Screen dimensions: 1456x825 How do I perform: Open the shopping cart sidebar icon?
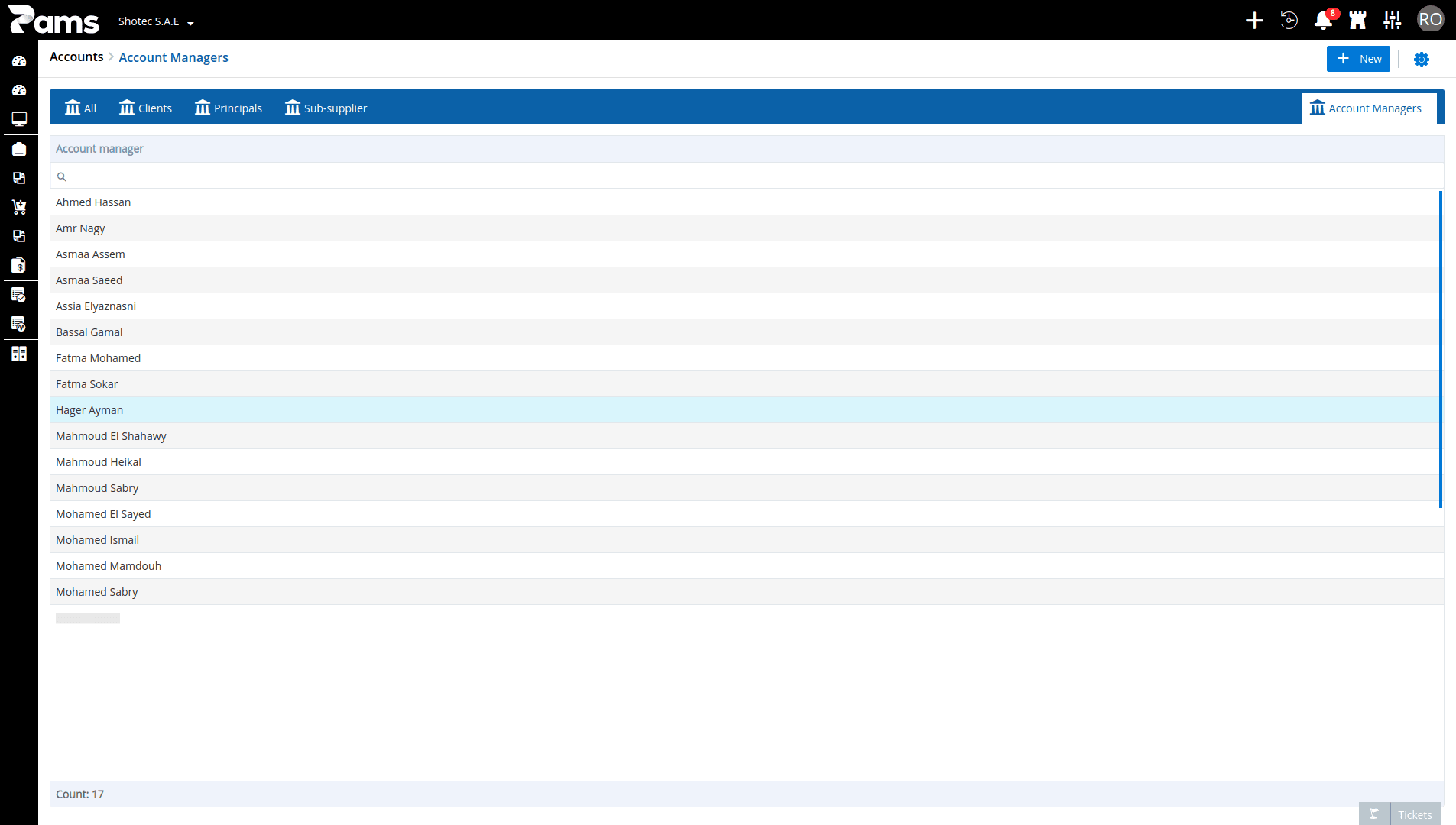pos(19,207)
